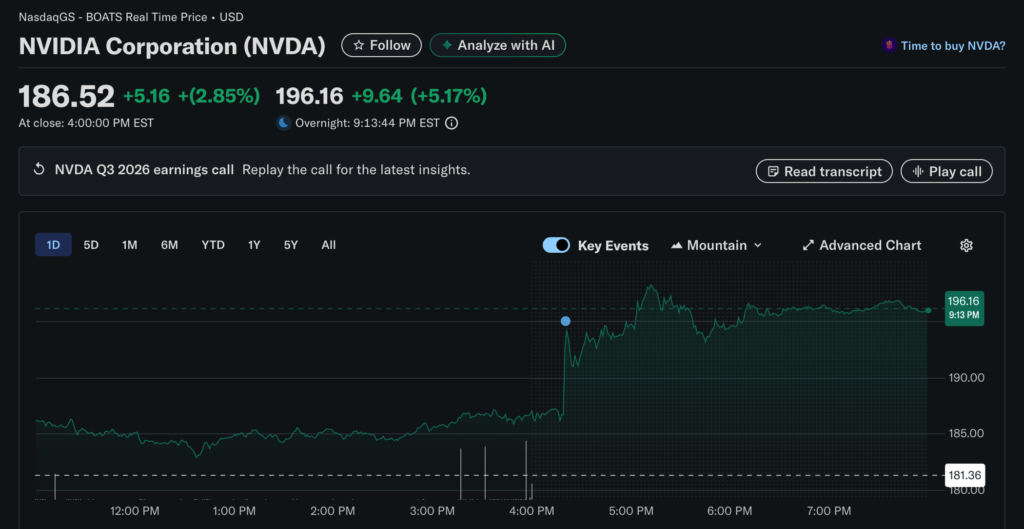The width and height of the screenshot is (1024, 529).
Task: Open chart settings gear icon
Action: coord(966,245)
